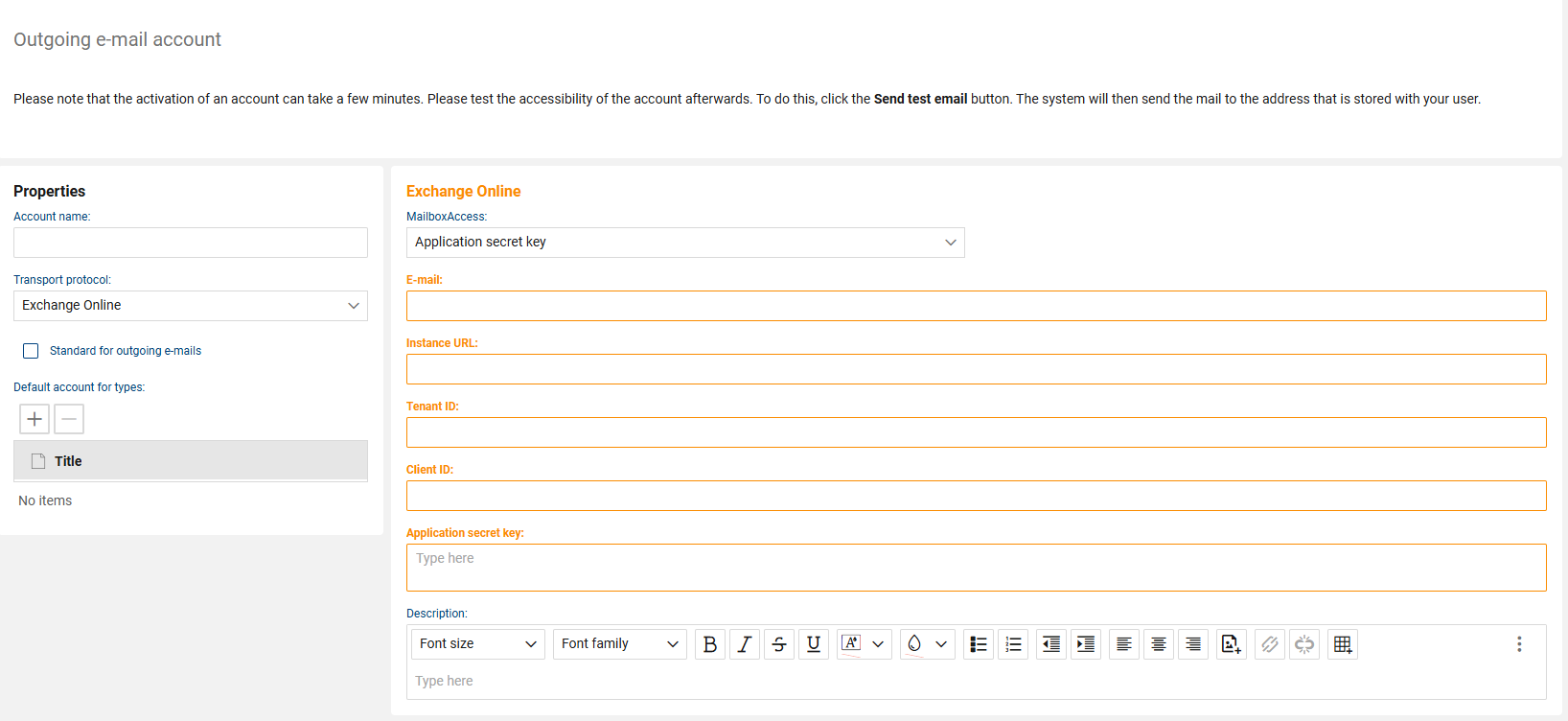Screen dimensions: 1568x721
Task: Click the insert image icon
Action: (x=1232, y=644)
